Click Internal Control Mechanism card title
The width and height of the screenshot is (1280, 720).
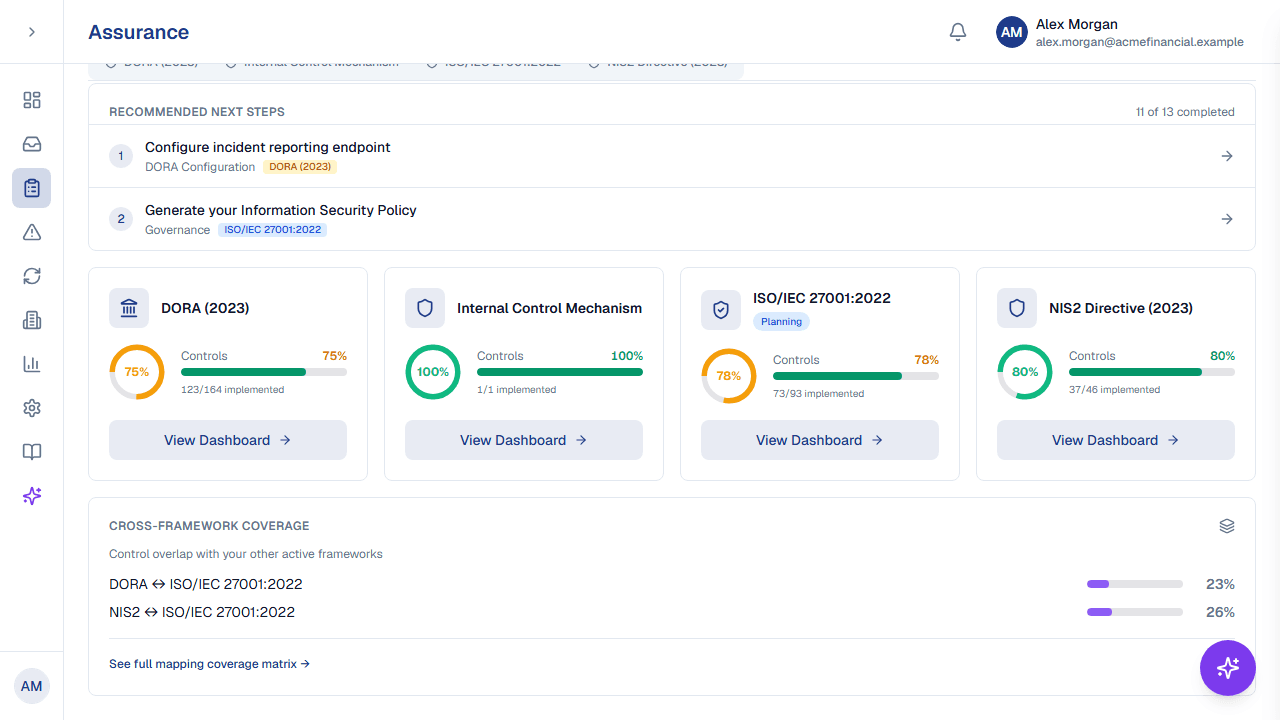coord(550,308)
